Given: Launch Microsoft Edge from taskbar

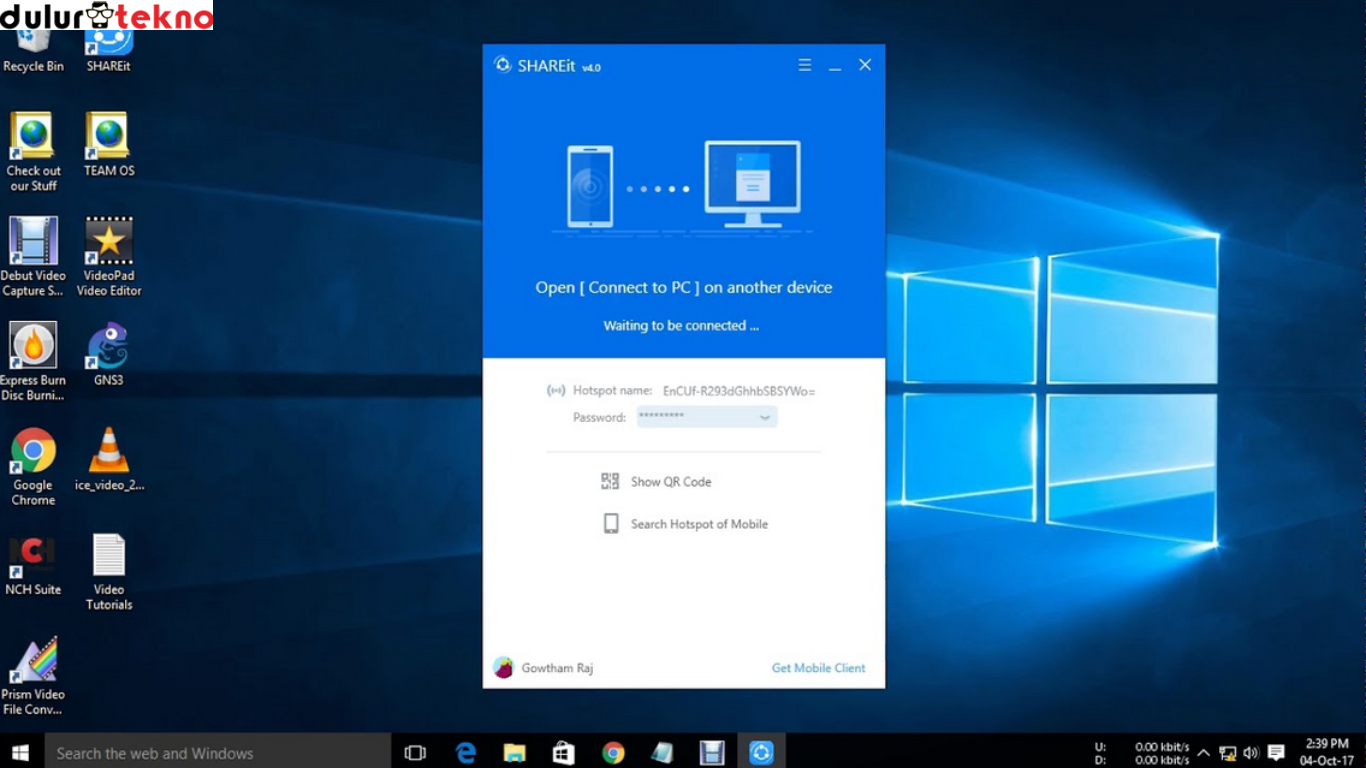Looking at the screenshot, I should (x=465, y=753).
